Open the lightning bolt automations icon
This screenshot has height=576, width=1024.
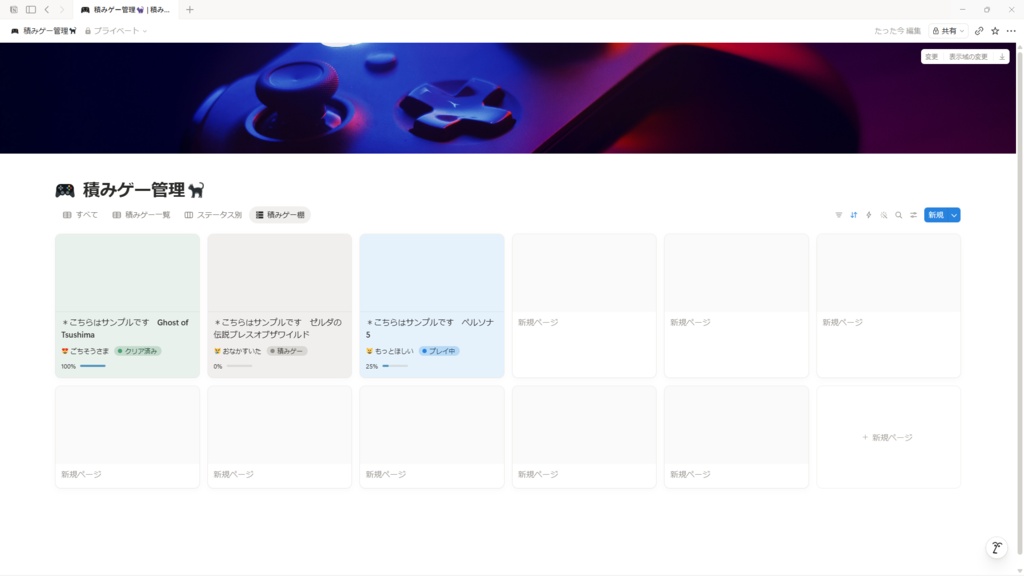click(869, 215)
